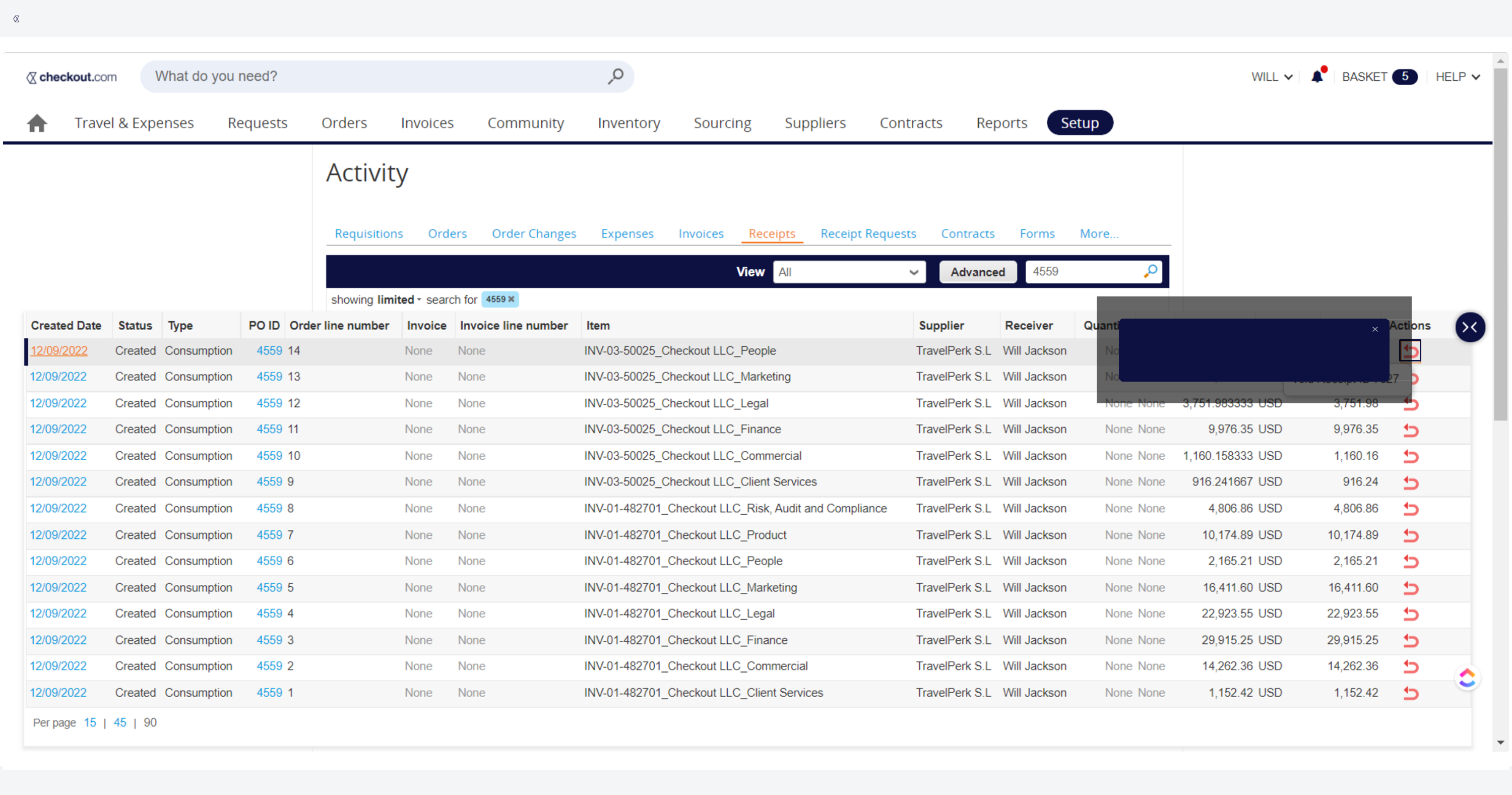This screenshot has height=795, width=1512.
Task: Expand the HELP menu
Action: click(x=1458, y=77)
